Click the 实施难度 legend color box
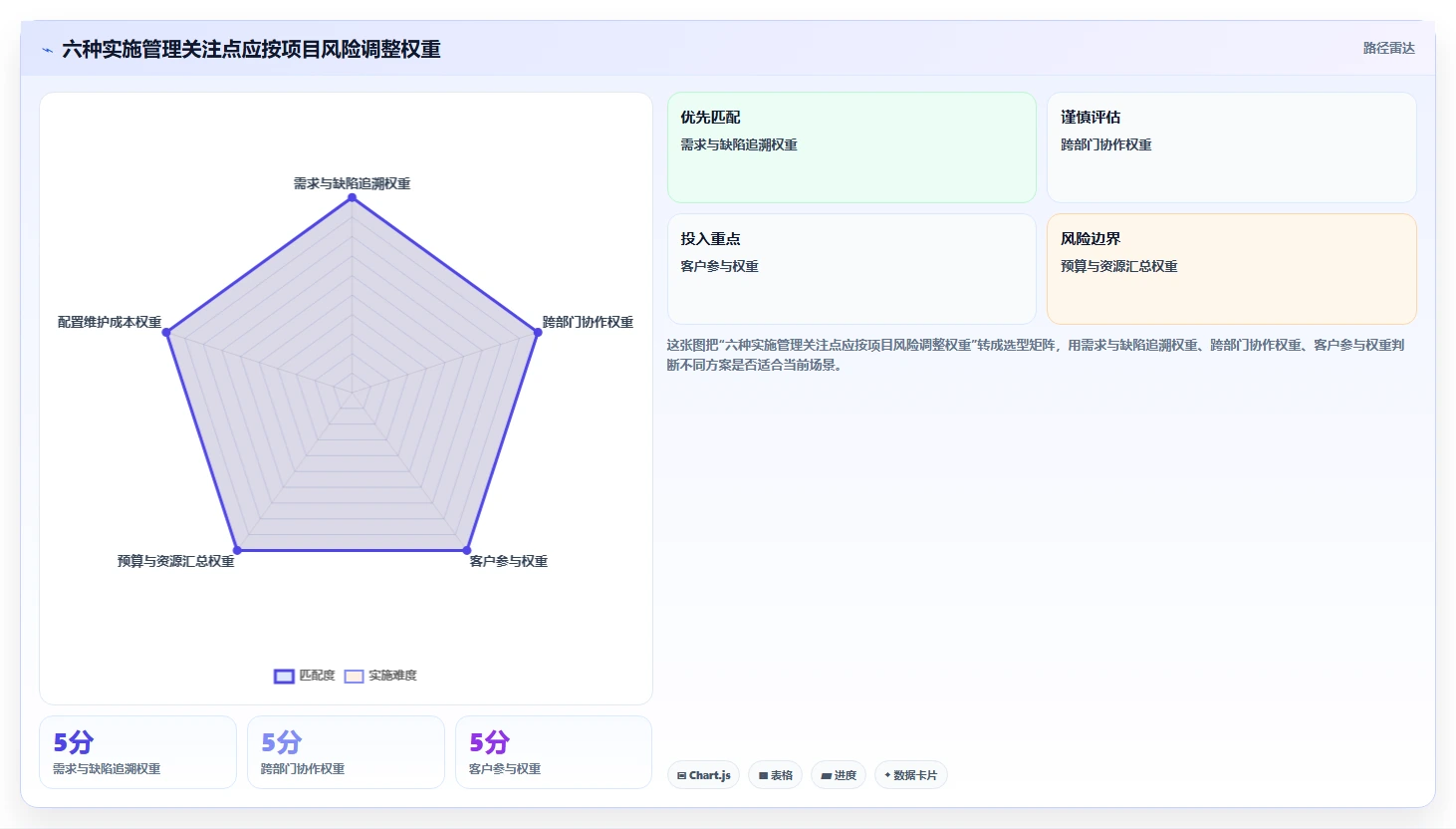Image resolution: width=1456 pixels, height=829 pixels. pos(354,676)
